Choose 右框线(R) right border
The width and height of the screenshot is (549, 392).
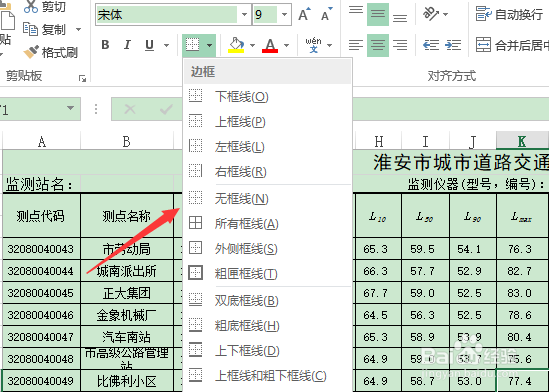(267, 172)
